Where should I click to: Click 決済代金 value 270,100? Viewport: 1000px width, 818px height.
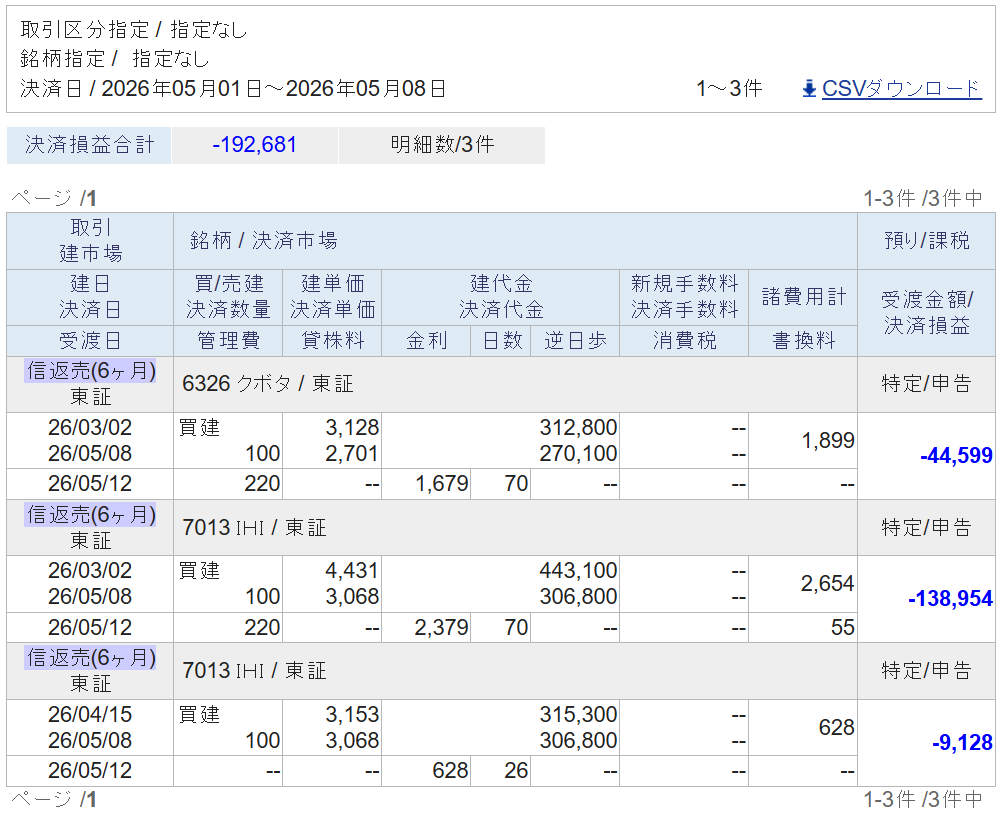[x=578, y=453]
